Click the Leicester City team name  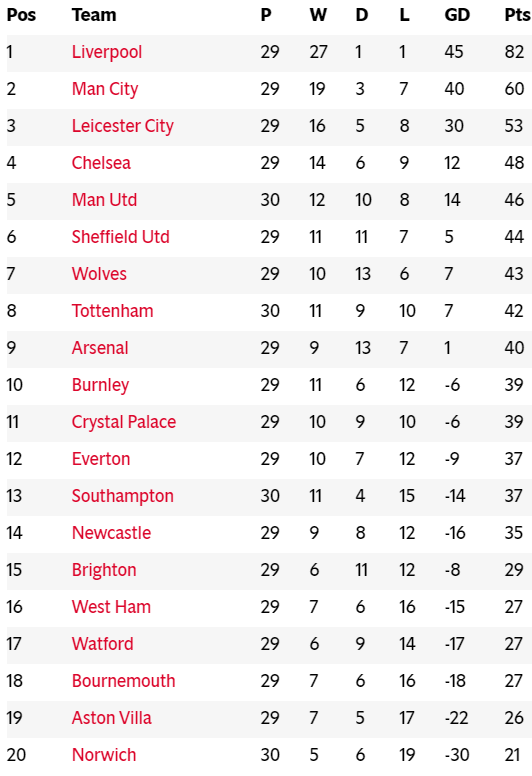pos(122,126)
